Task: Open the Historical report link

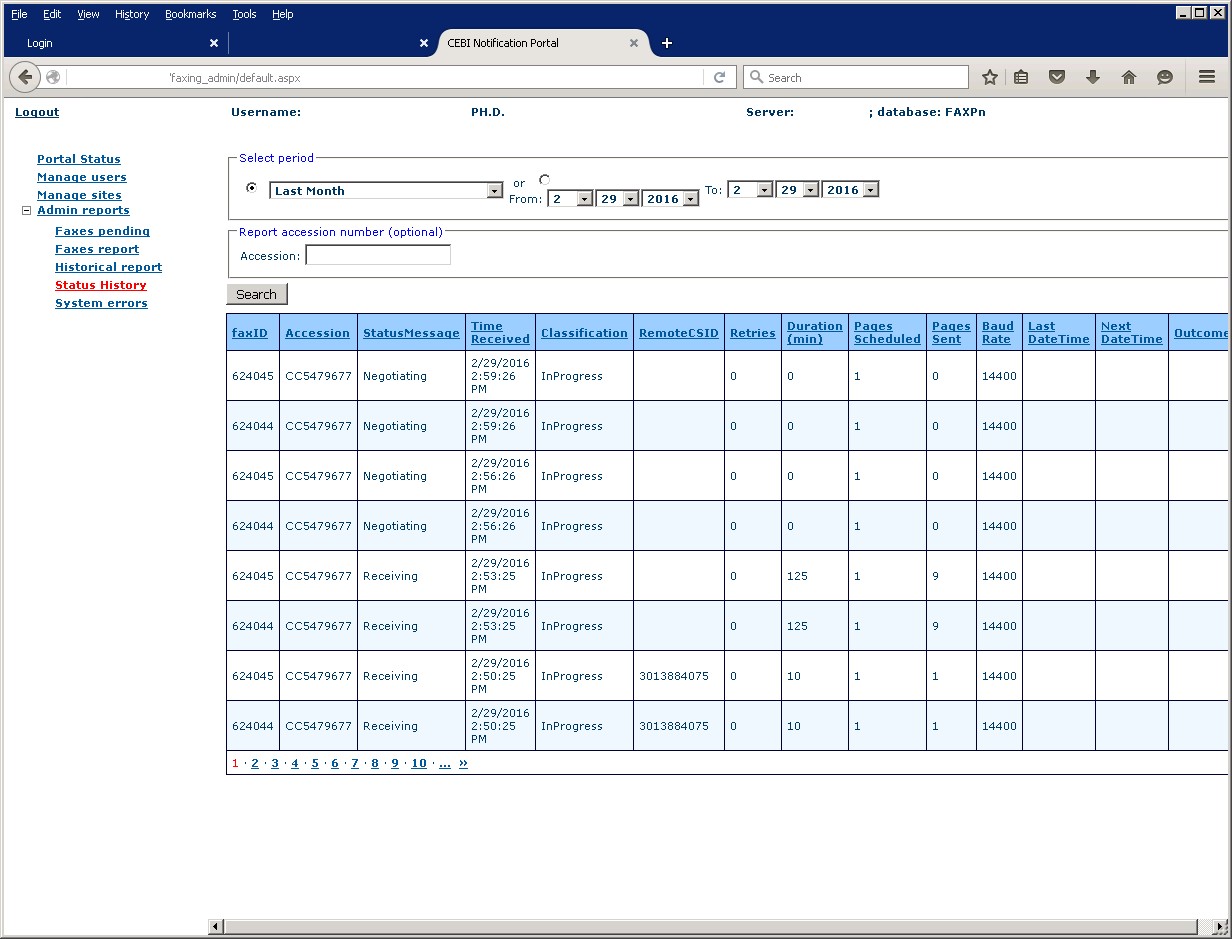Action: 108,267
